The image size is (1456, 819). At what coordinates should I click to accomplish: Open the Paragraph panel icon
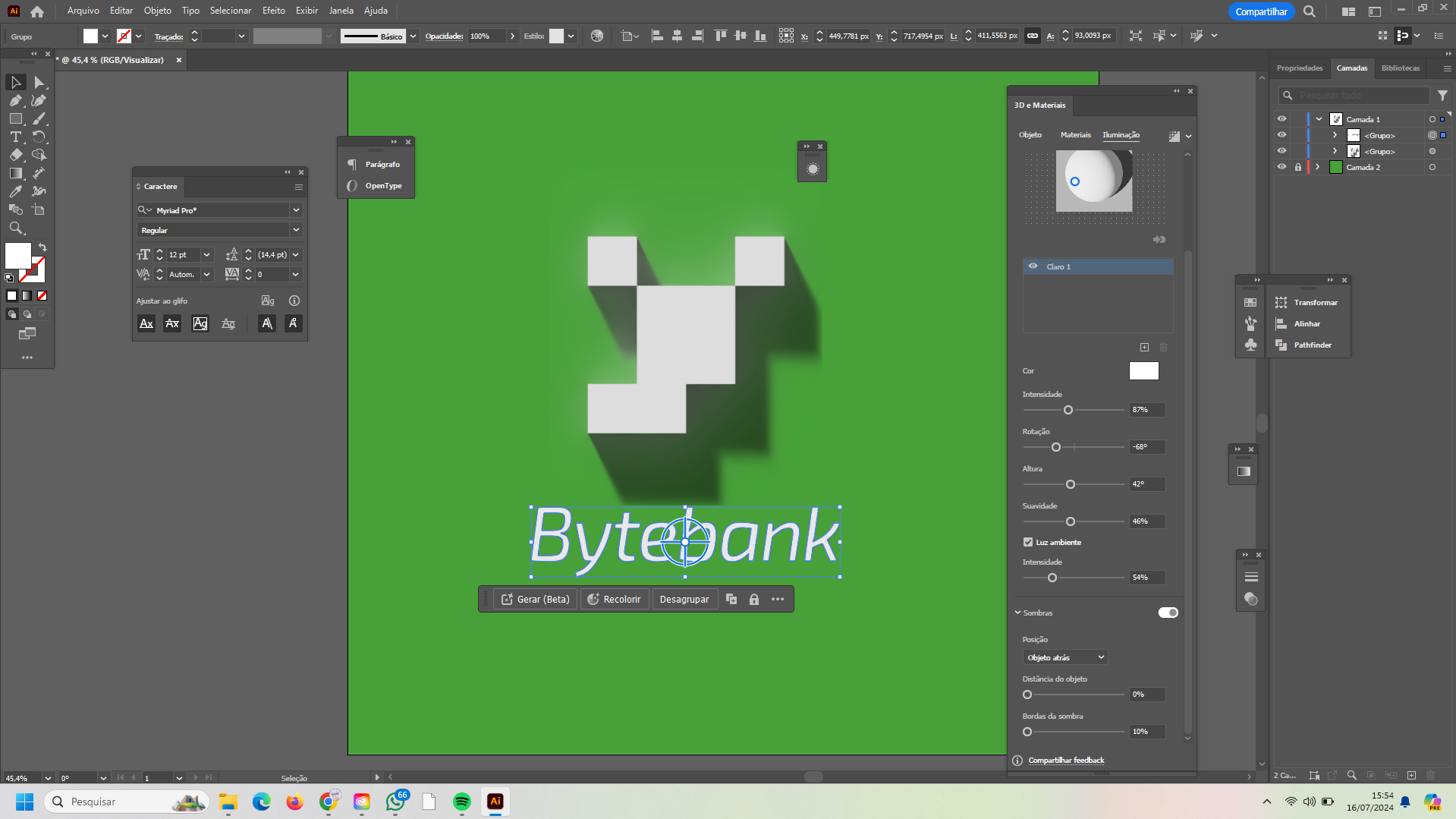coord(352,164)
